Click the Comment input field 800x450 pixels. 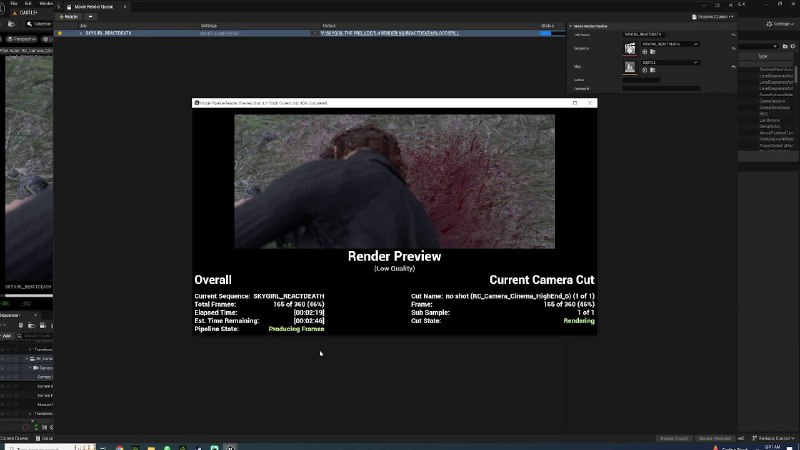pyautogui.click(x=661, y=89)
